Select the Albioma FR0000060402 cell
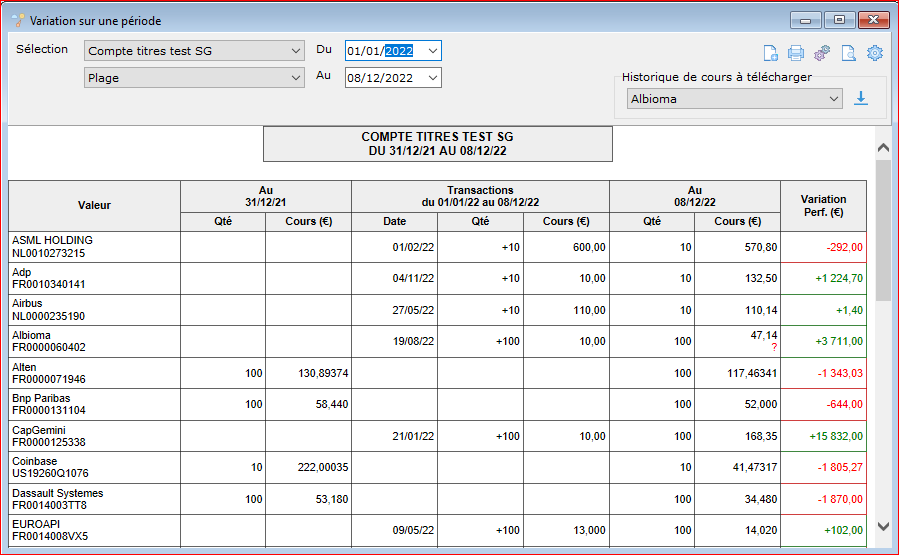This screenshot has height=555, width=899. click(95, 341)
